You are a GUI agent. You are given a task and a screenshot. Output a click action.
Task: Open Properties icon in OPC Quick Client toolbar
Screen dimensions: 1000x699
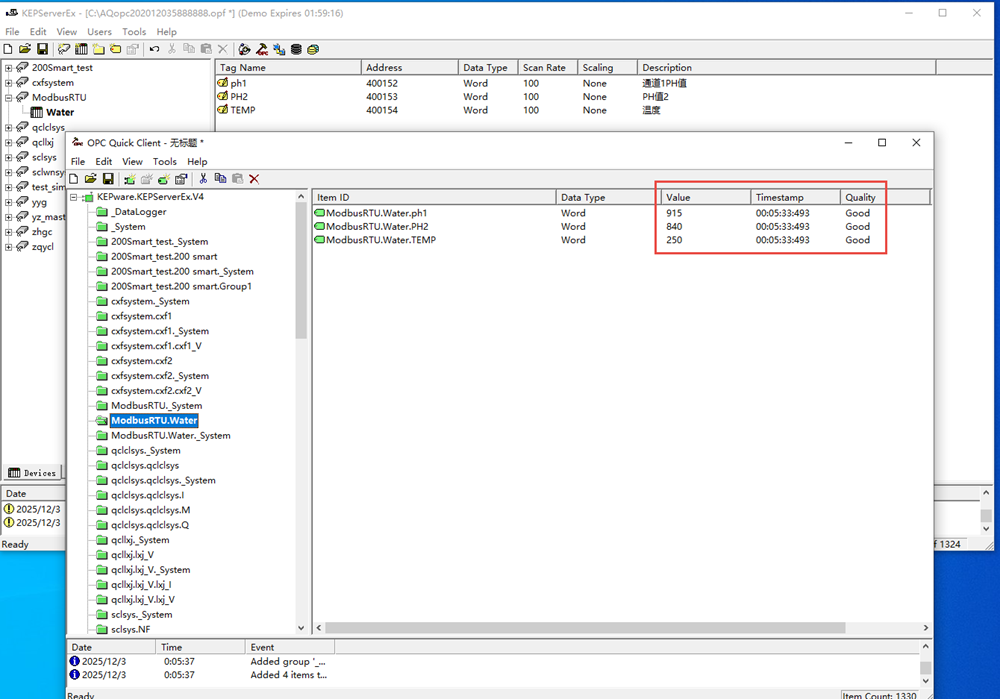click(x=181, y=179)
